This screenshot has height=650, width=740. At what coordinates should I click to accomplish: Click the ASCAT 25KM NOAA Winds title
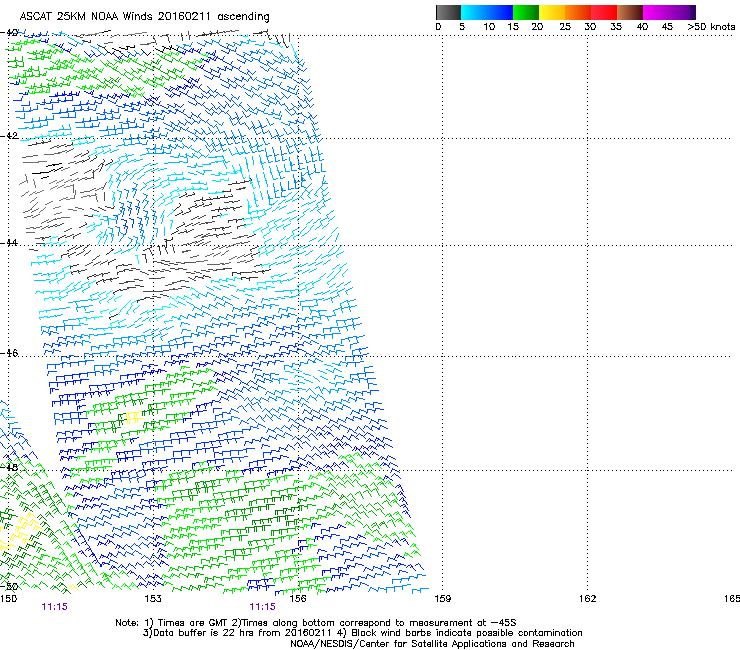tap(144, 17)
